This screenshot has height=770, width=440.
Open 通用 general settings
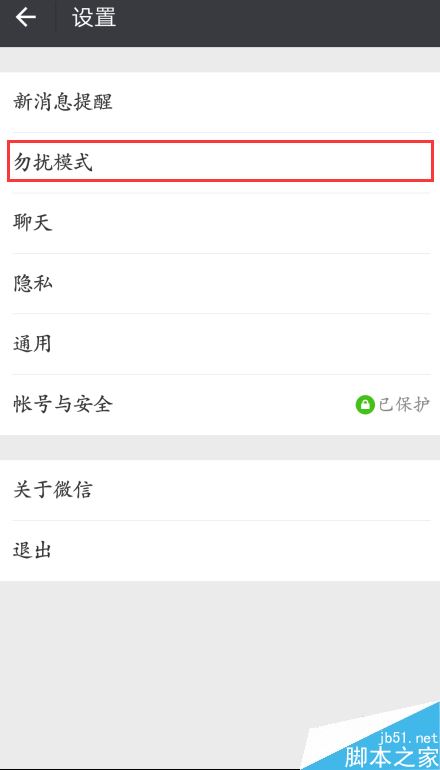[x=220, y=344]
